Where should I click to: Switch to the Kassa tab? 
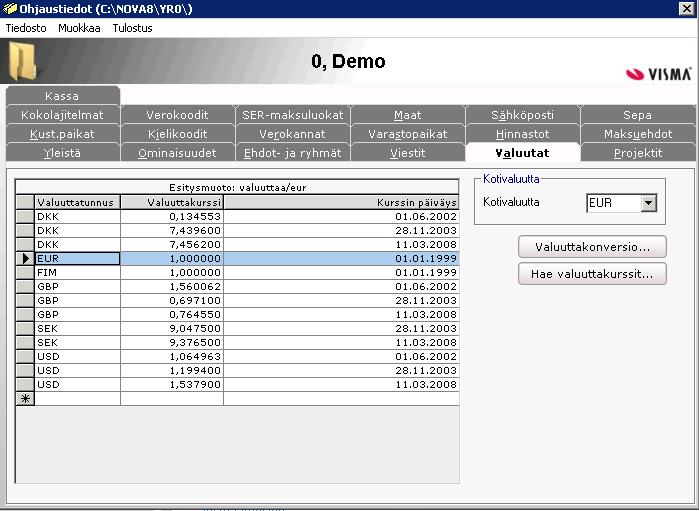tap(62, 96)
